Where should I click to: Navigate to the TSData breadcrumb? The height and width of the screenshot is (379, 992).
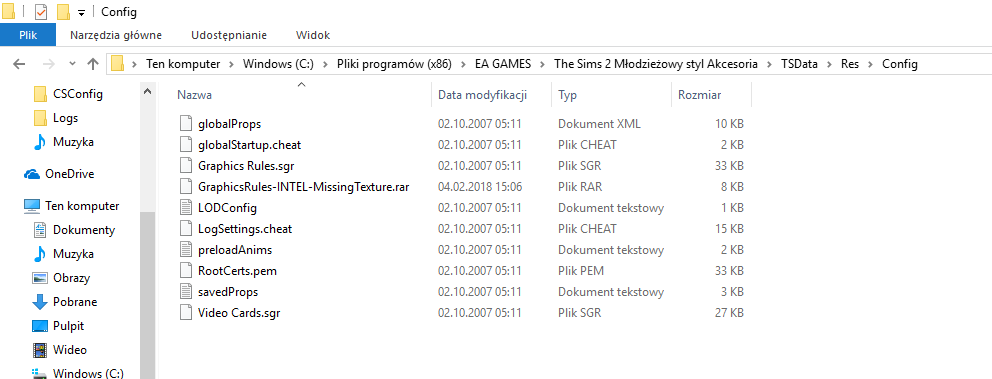pyautogui.click(x=799, y=64)
